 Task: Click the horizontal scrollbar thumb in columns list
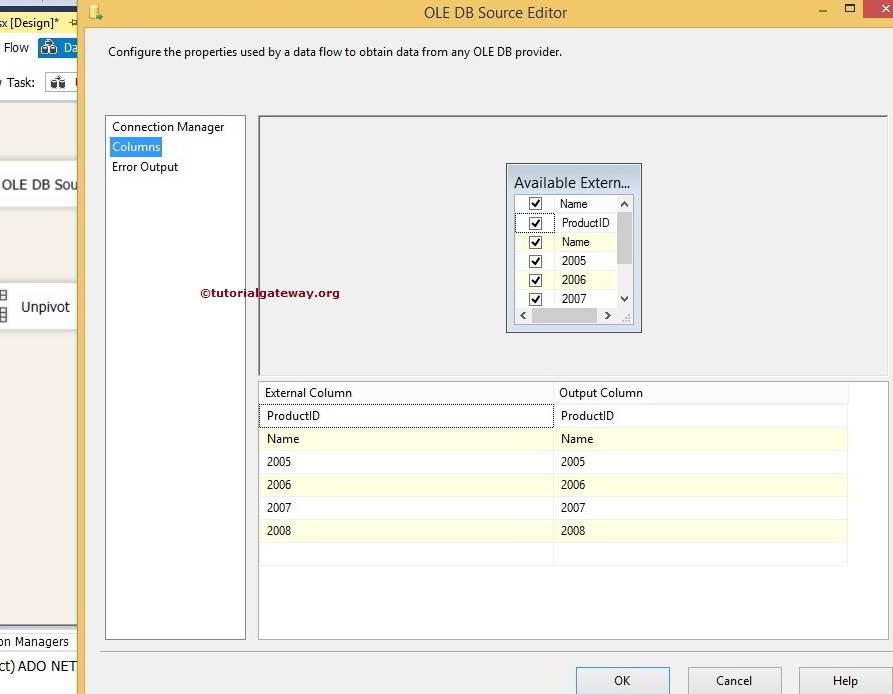click(564, 315)
